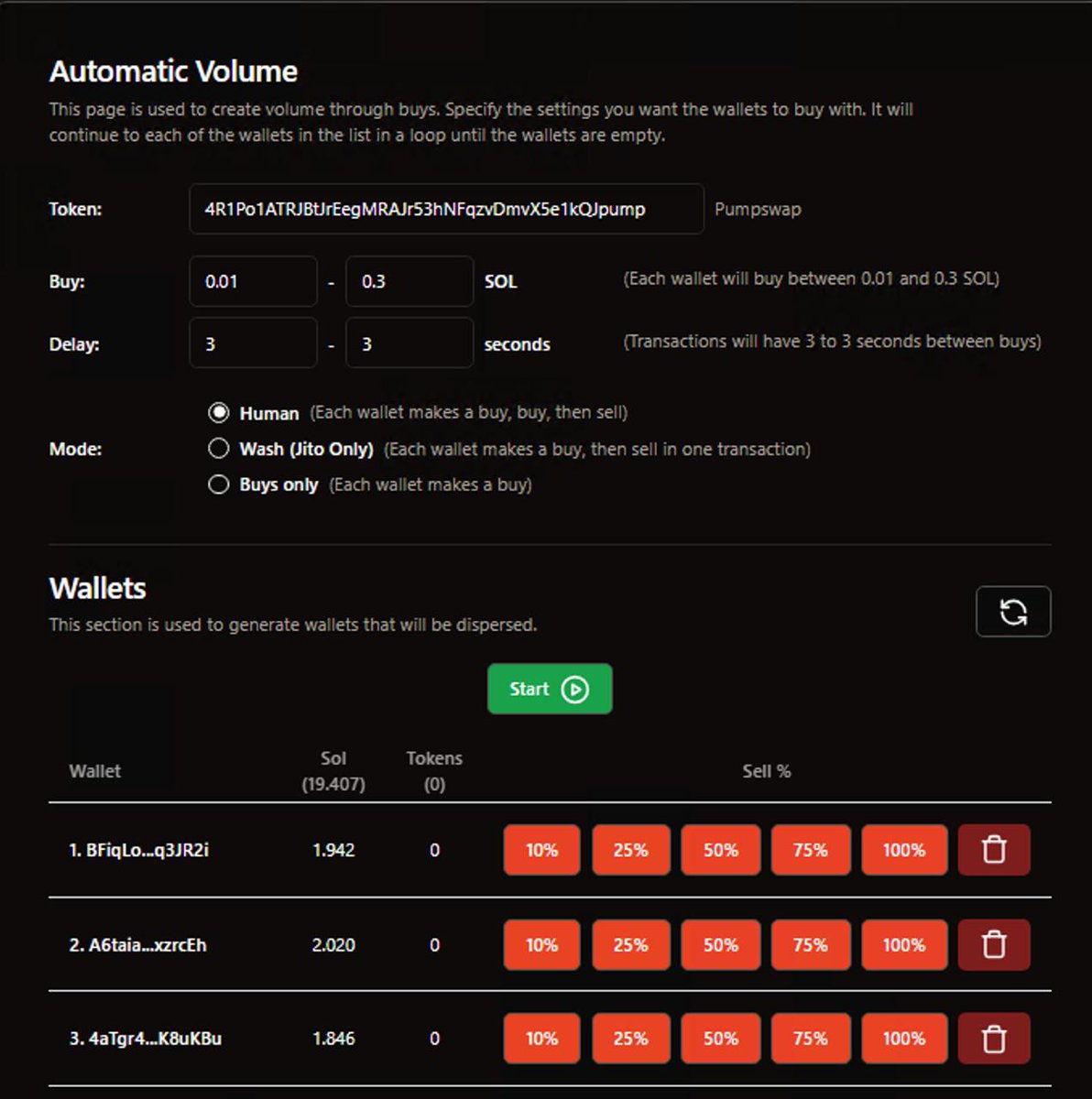Edit the minimum Buy amount field 0.01
The width and height of the screenshot is (1092, 1099).
tap(253, 281)
